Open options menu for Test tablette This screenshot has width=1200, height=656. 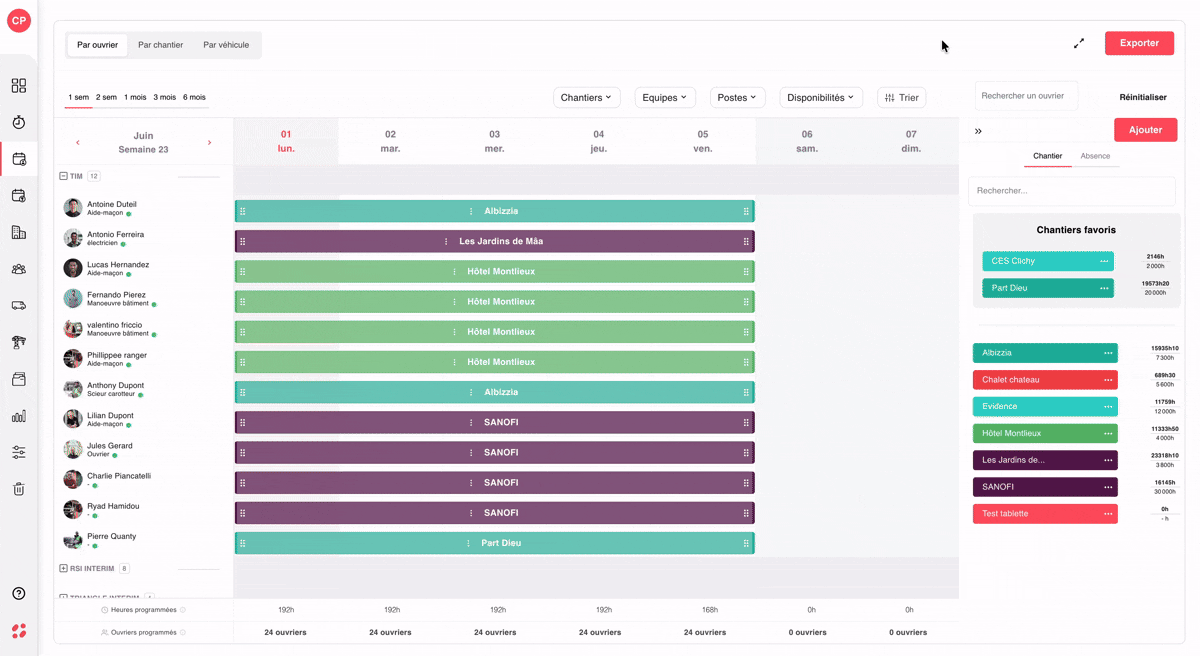(x=1108, y=514)
